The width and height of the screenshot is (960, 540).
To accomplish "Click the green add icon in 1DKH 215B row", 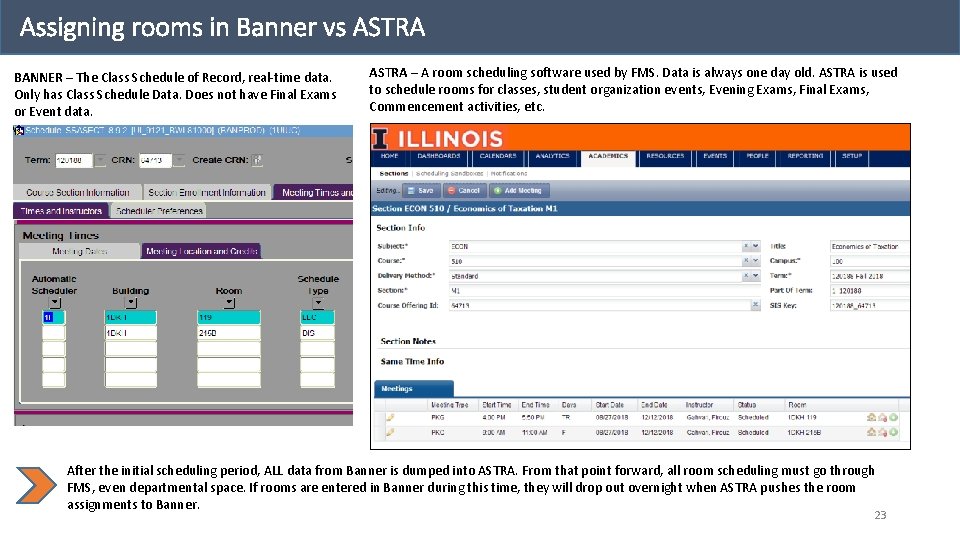I will pyautogui.click(x=893, y=432).
